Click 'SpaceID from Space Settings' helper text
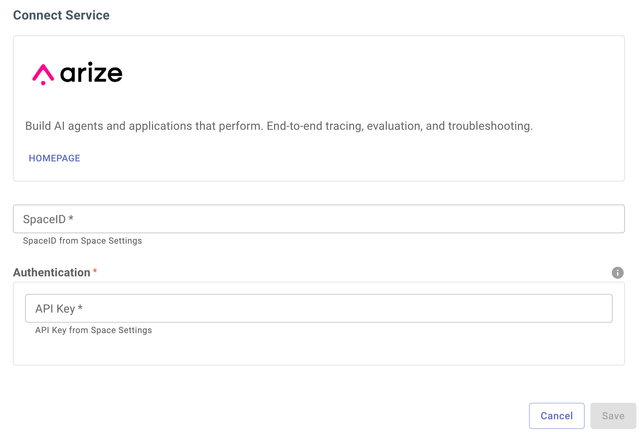Screen dimensions: 640x432 pyautogui.click(x=82, y=241)
